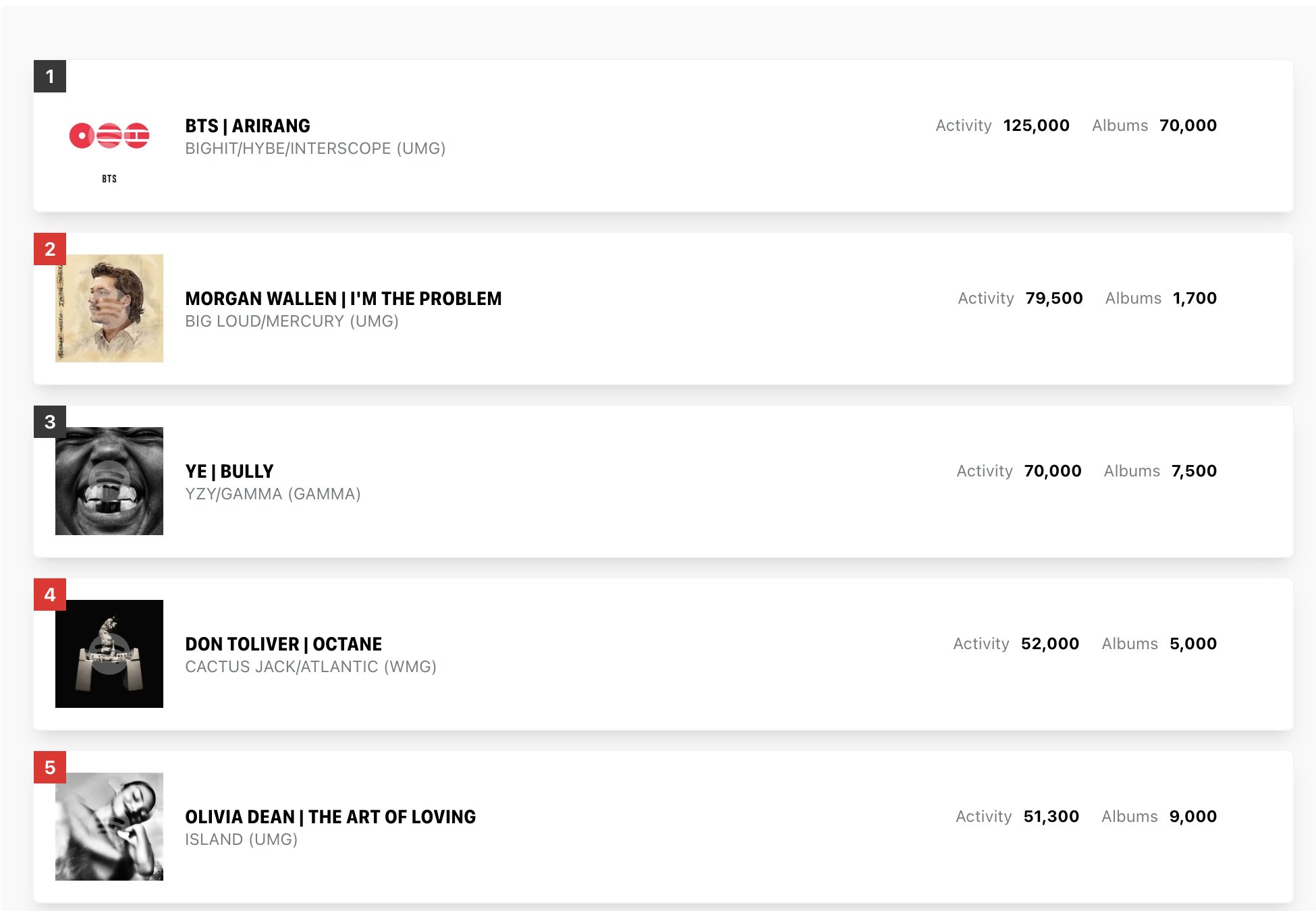The image size is (1316, 911).
Task: Open DON TOLIVER | OCTANE title
Action: [x=283, y=644]
